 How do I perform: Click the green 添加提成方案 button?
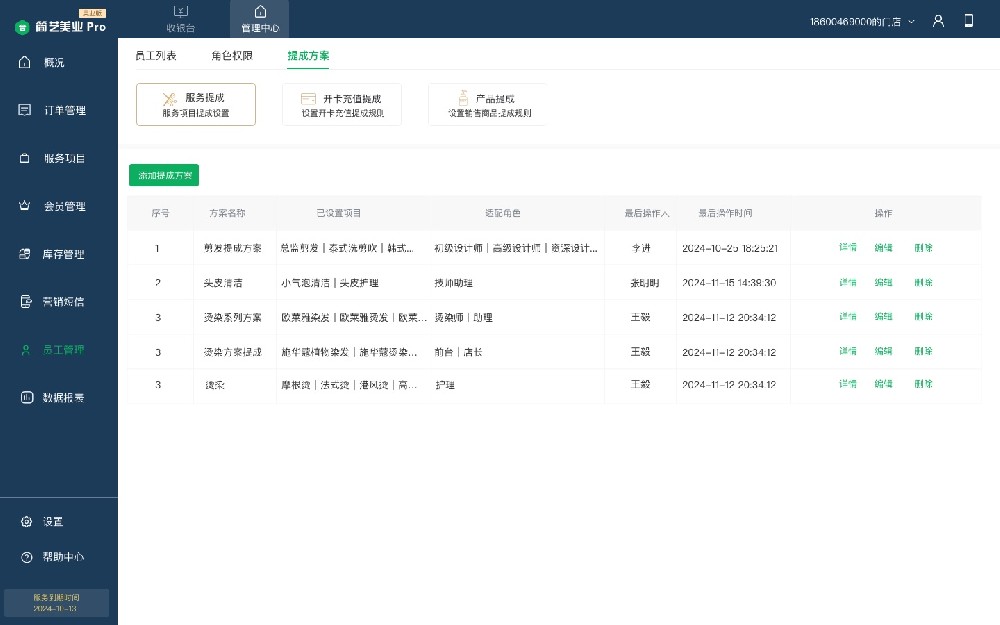coord(164,175)
